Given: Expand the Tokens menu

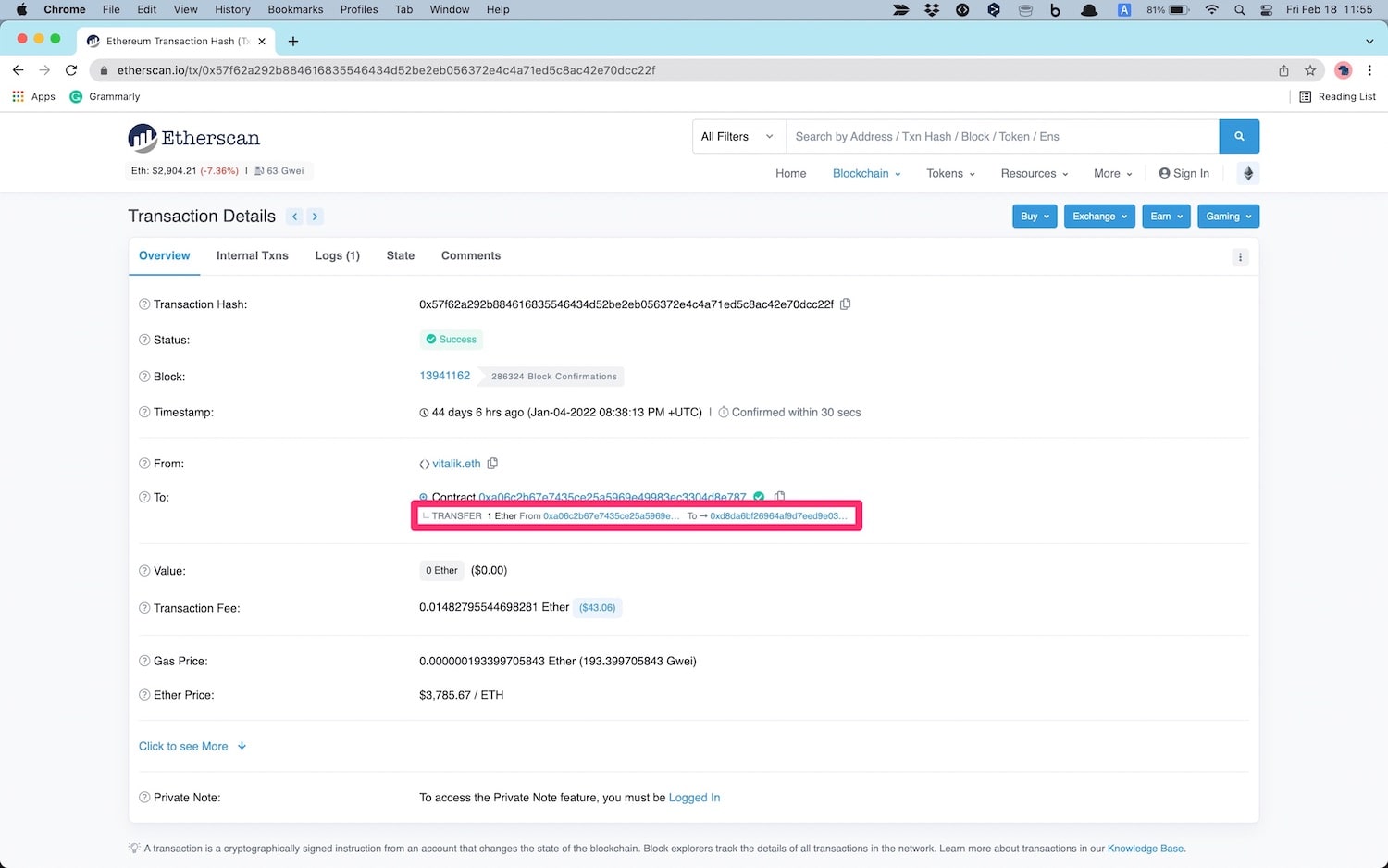Looking at the screenshot, I should point(950,173).
